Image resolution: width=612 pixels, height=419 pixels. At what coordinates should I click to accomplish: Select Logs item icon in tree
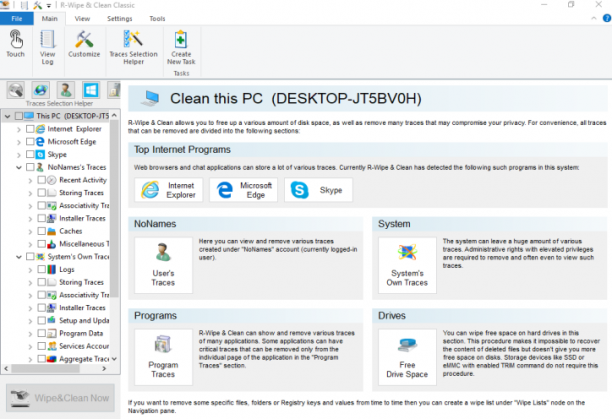click(x=52, y=269)
